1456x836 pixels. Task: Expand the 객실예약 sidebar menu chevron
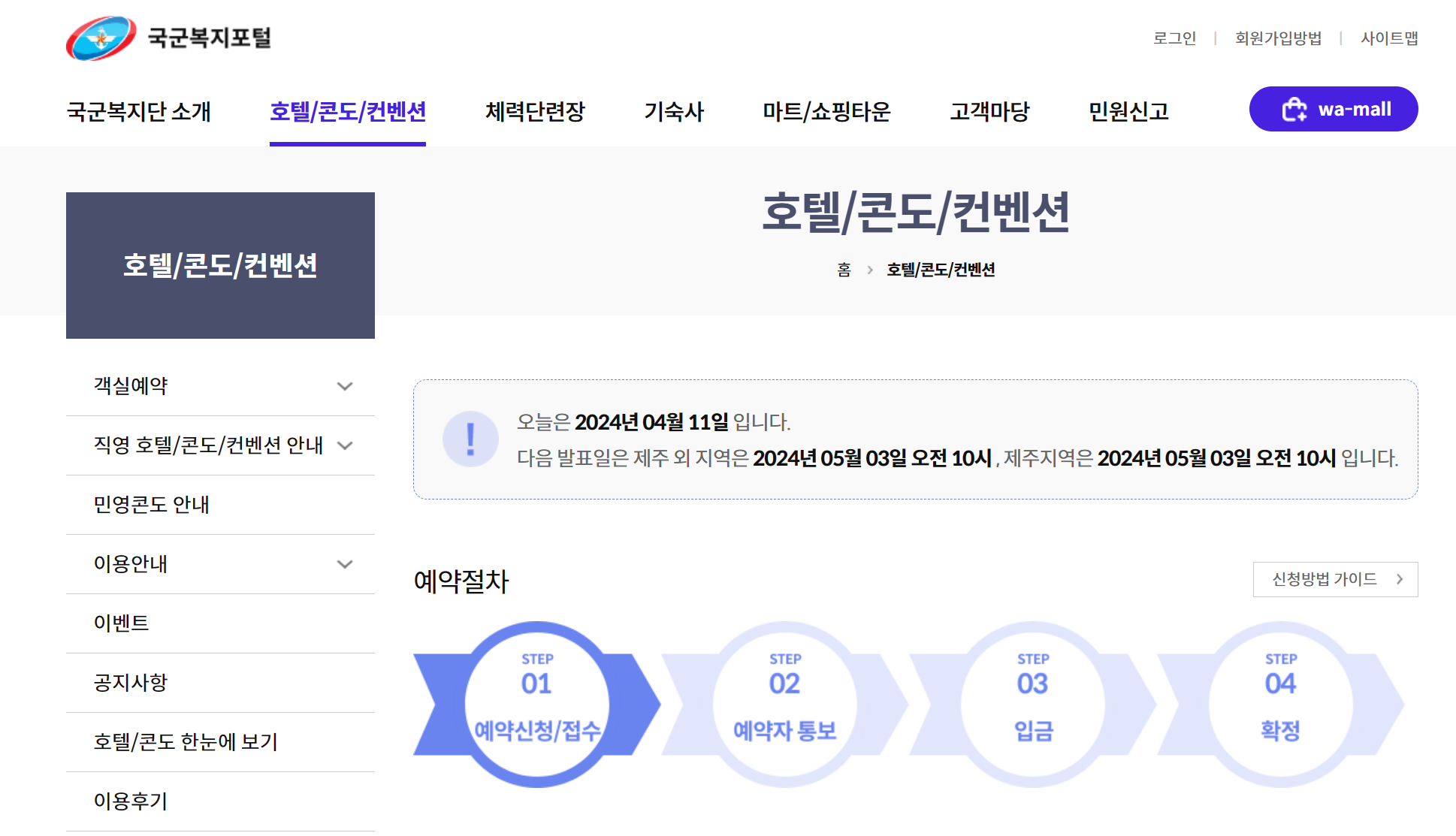pyautogui.click(x=345, y=386)
